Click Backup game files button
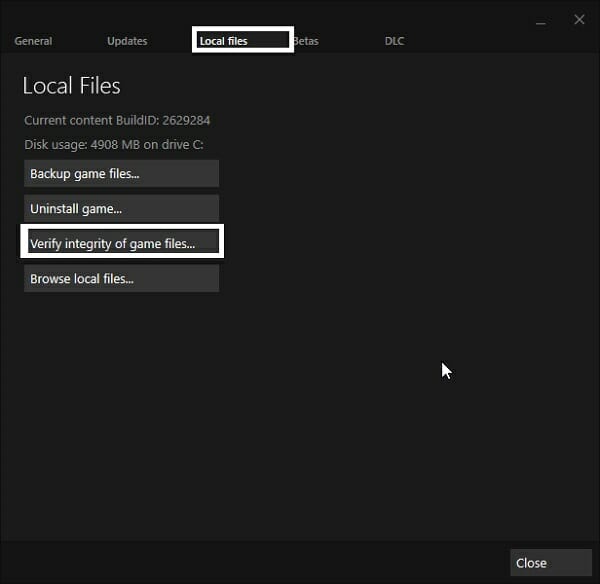600x584 pixels. (x=121, y=174)
